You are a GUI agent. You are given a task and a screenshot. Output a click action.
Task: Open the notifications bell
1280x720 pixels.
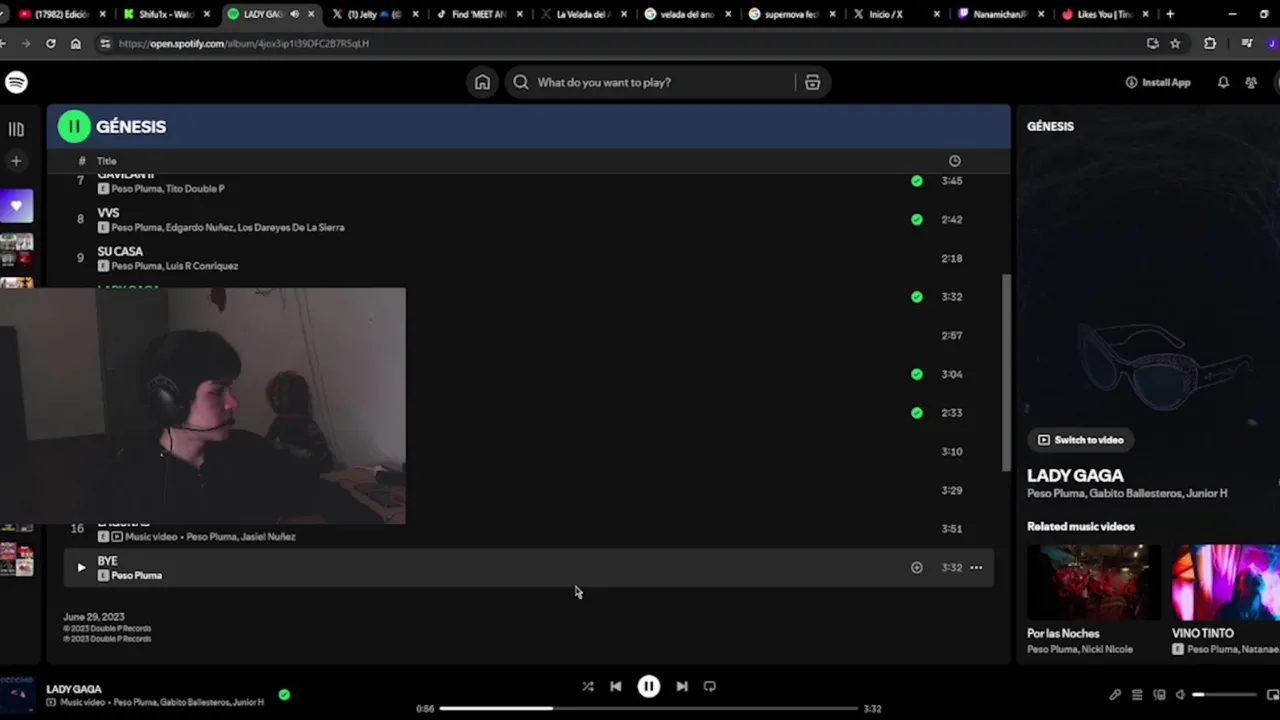1223,82
